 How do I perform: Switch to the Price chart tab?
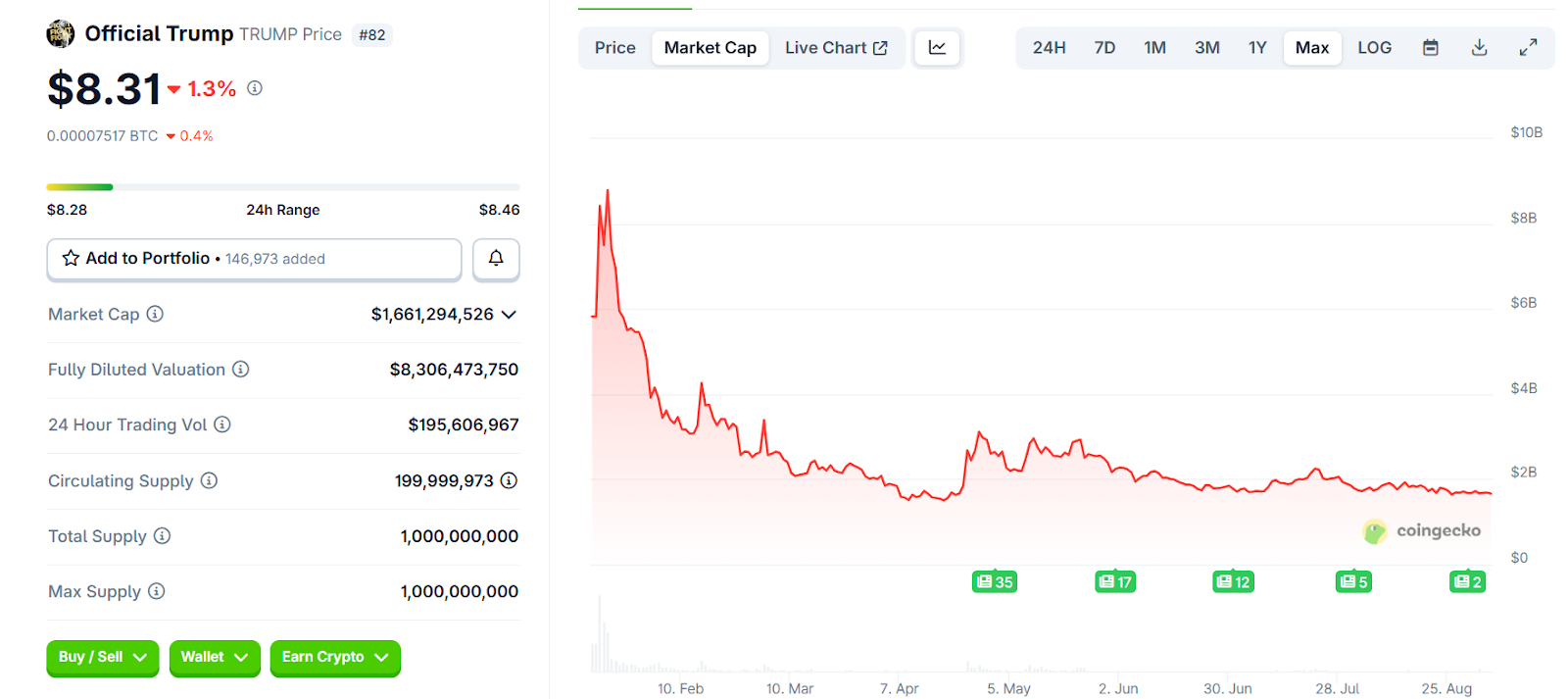click(x=614, y=48)
